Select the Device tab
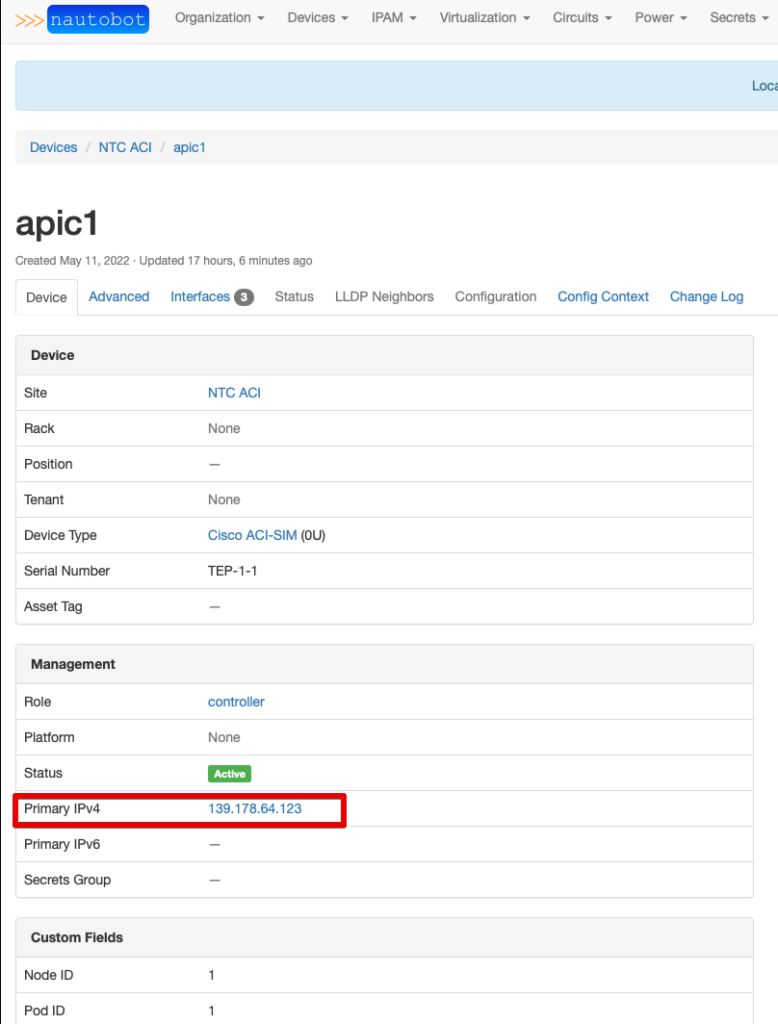This screenshot has height=1024, width=778. 46,297
